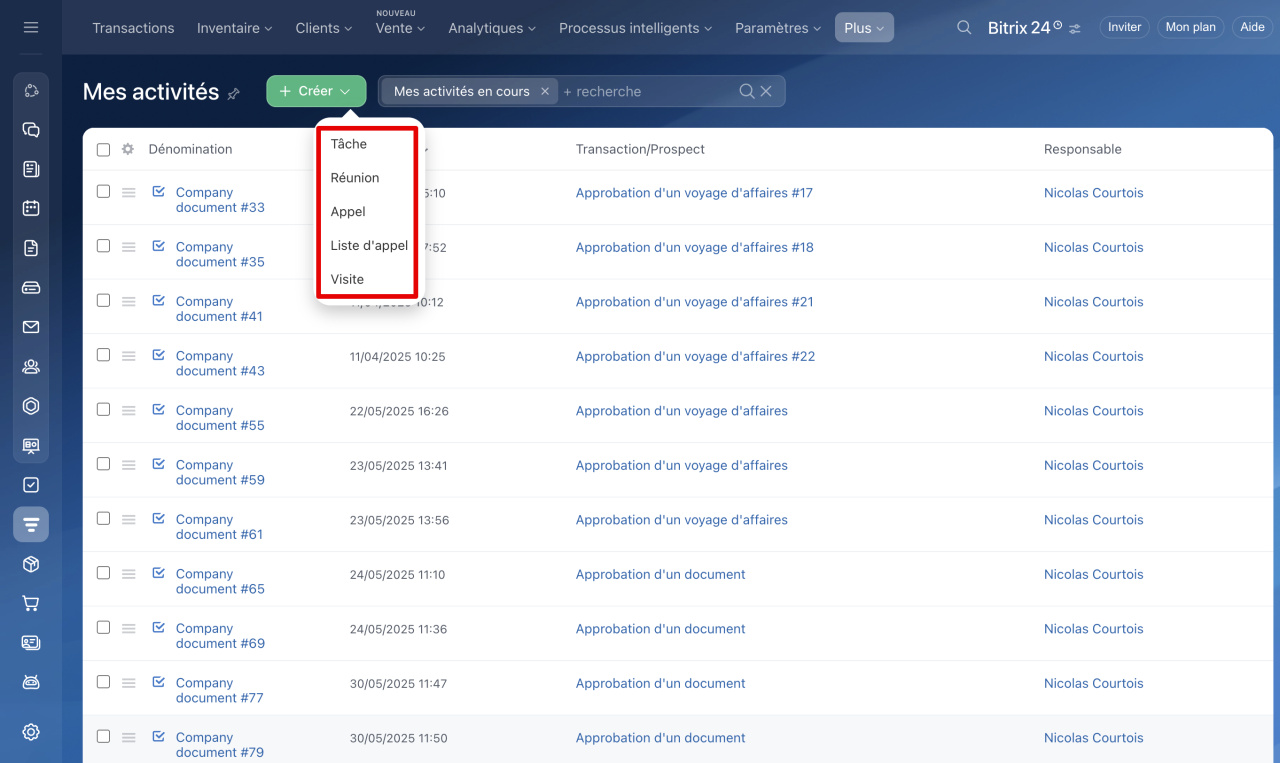Screen dimensions: 1280x763
Task: Expand the Paramètres dropdown menu
Action: point(778,28)
